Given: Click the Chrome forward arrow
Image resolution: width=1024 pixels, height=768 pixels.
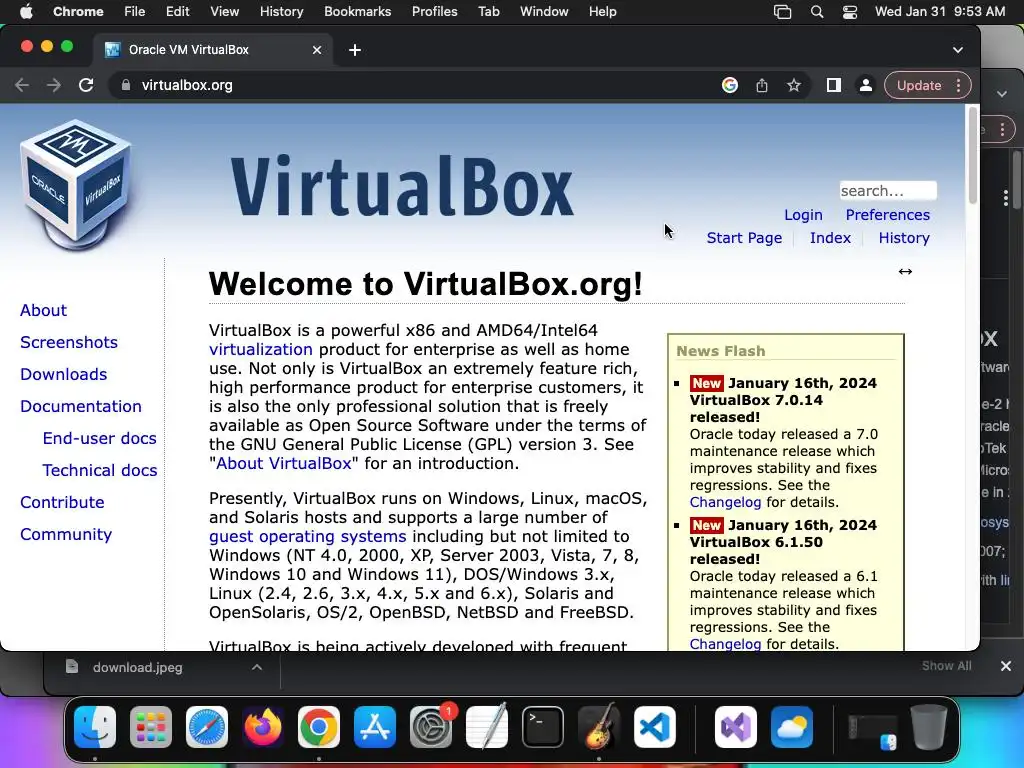Looking at the screenshot, I should [54, 86].
